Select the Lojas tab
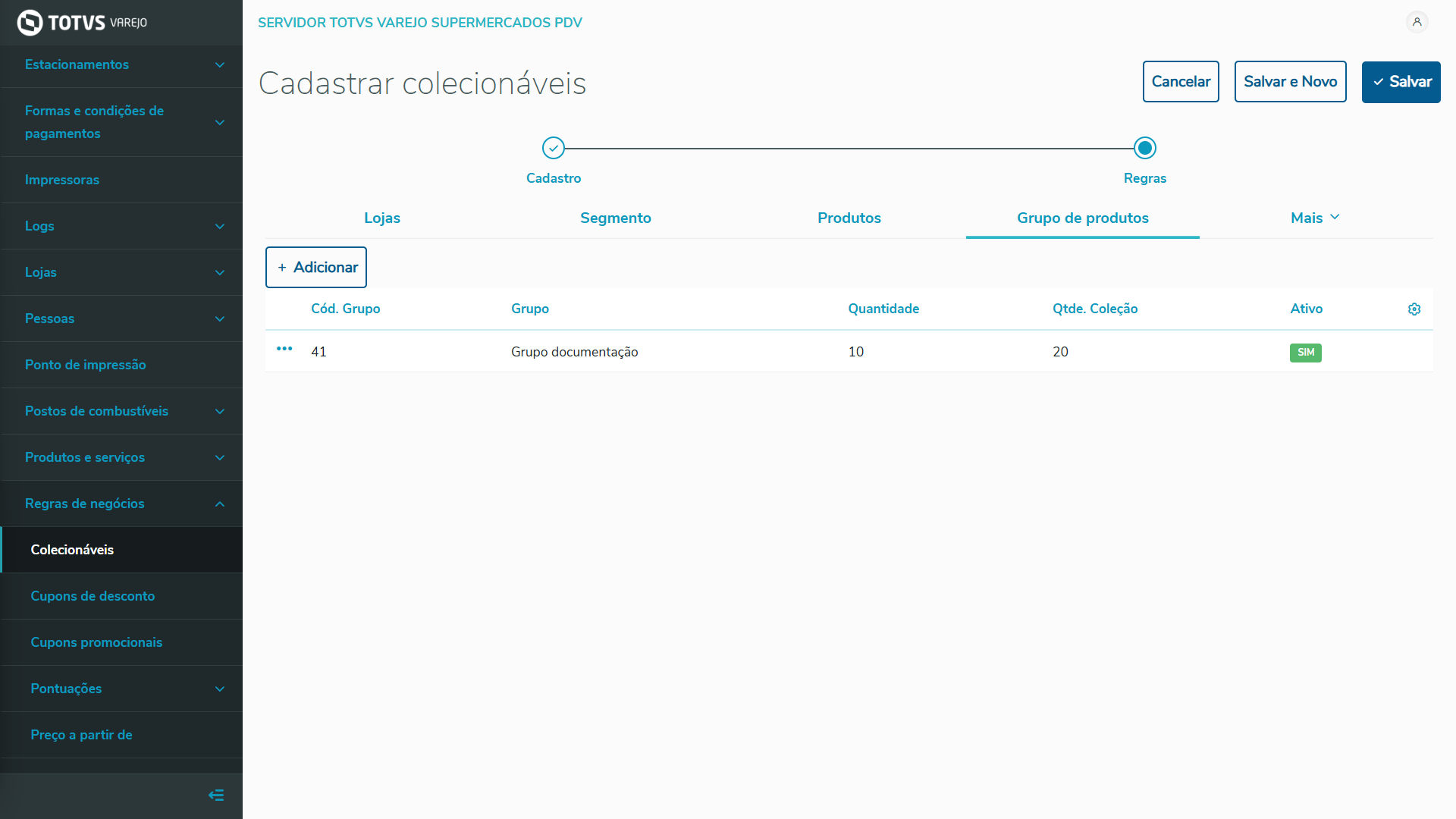 coord(381,218)
